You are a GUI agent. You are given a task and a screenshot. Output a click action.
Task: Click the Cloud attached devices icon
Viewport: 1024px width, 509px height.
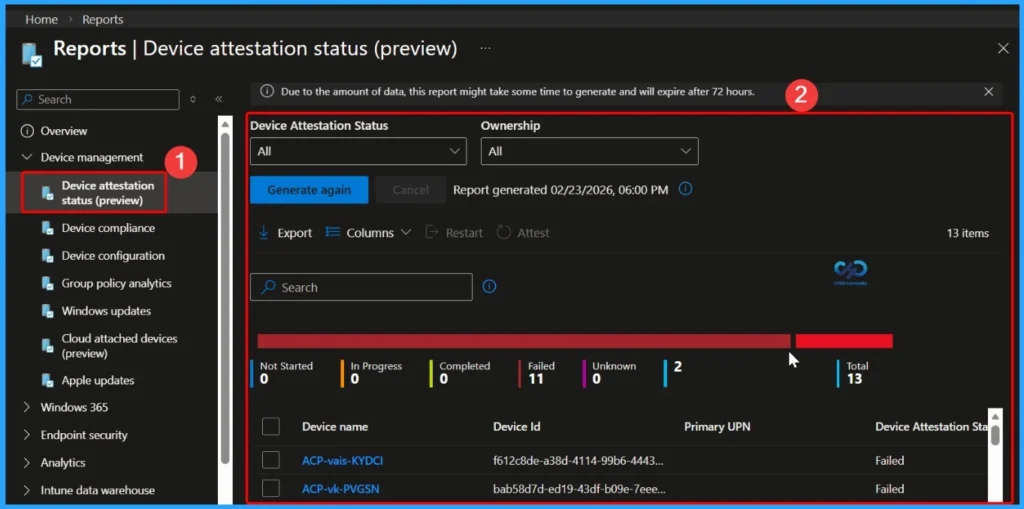point(47,346)
